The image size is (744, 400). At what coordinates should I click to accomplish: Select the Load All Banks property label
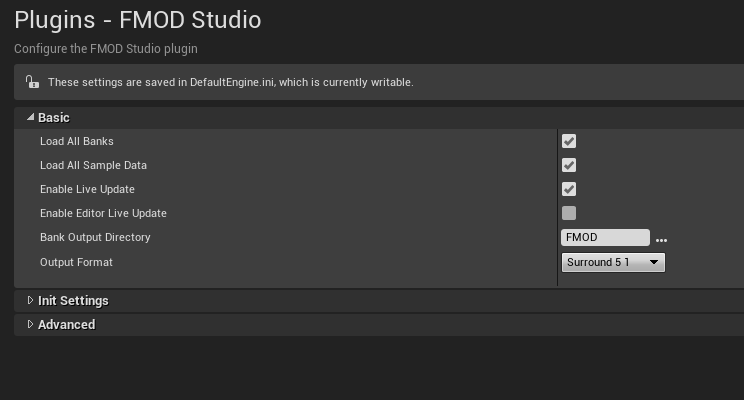pos(77,141)
